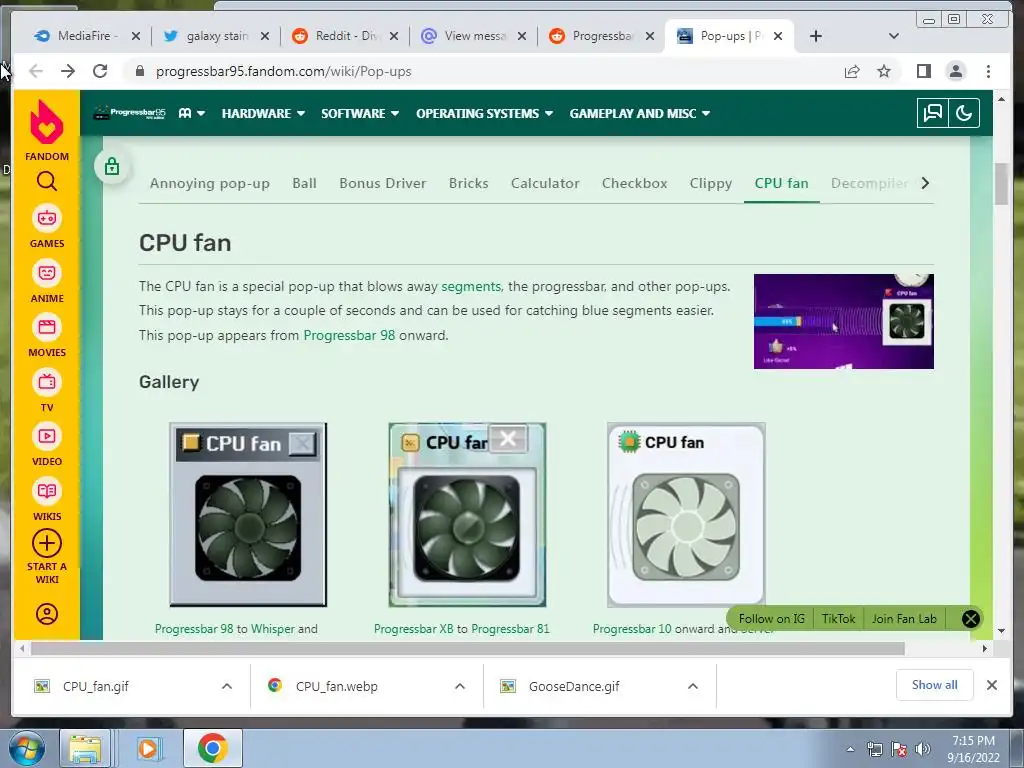Viewport: 1024px width, 768px height.
Task: Switch to the Bricks tab
Action: [x=468, y=184]
